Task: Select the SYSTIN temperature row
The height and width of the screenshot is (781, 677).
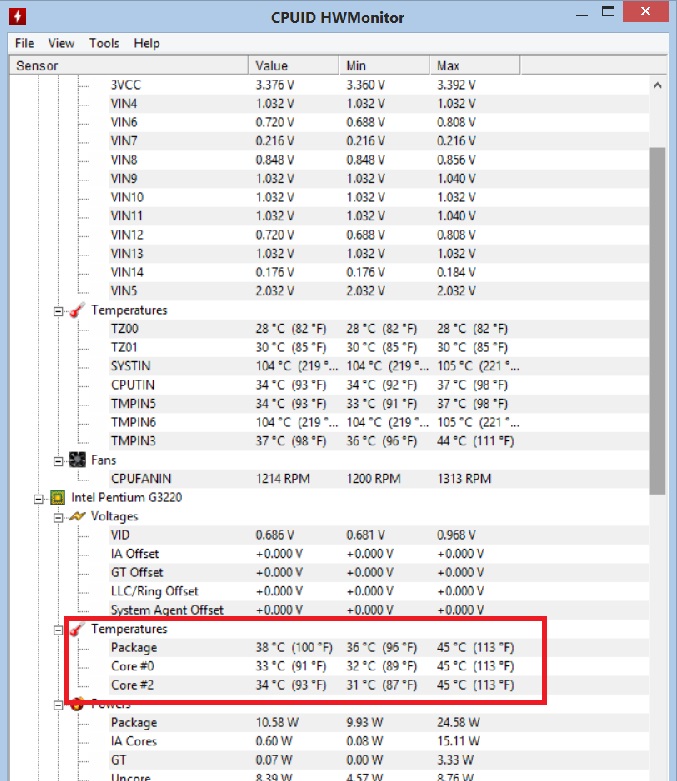Action: 379,366
